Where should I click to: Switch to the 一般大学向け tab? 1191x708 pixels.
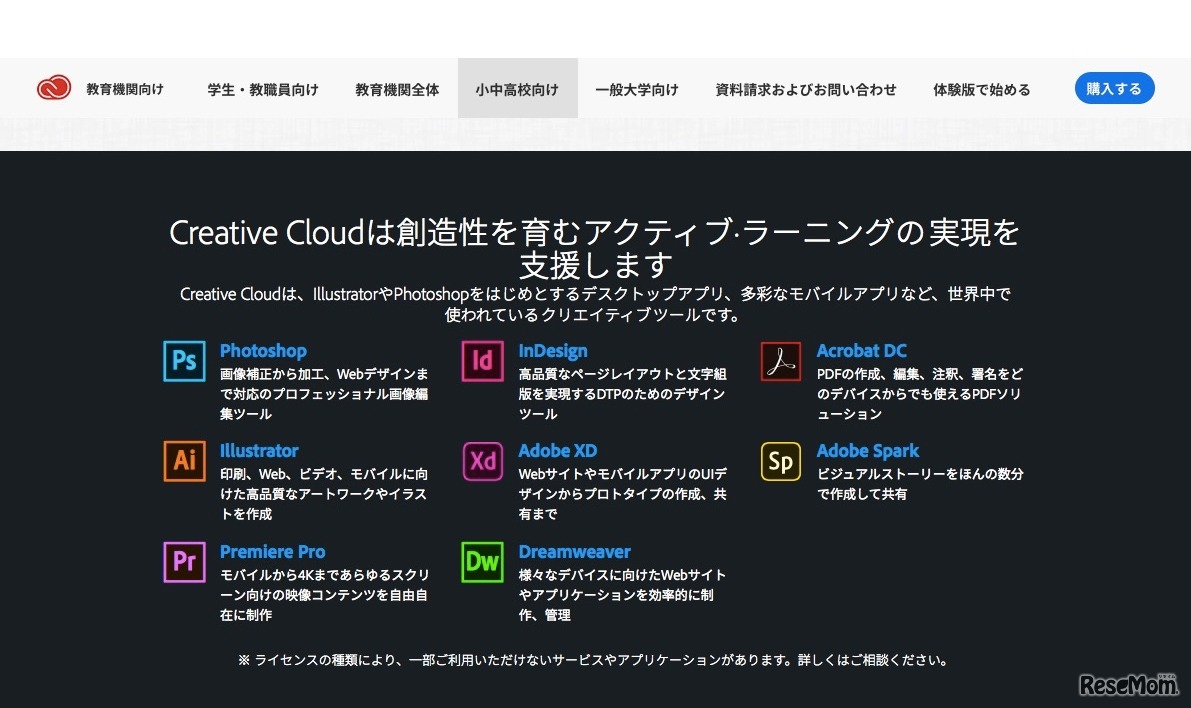(637, 88)
